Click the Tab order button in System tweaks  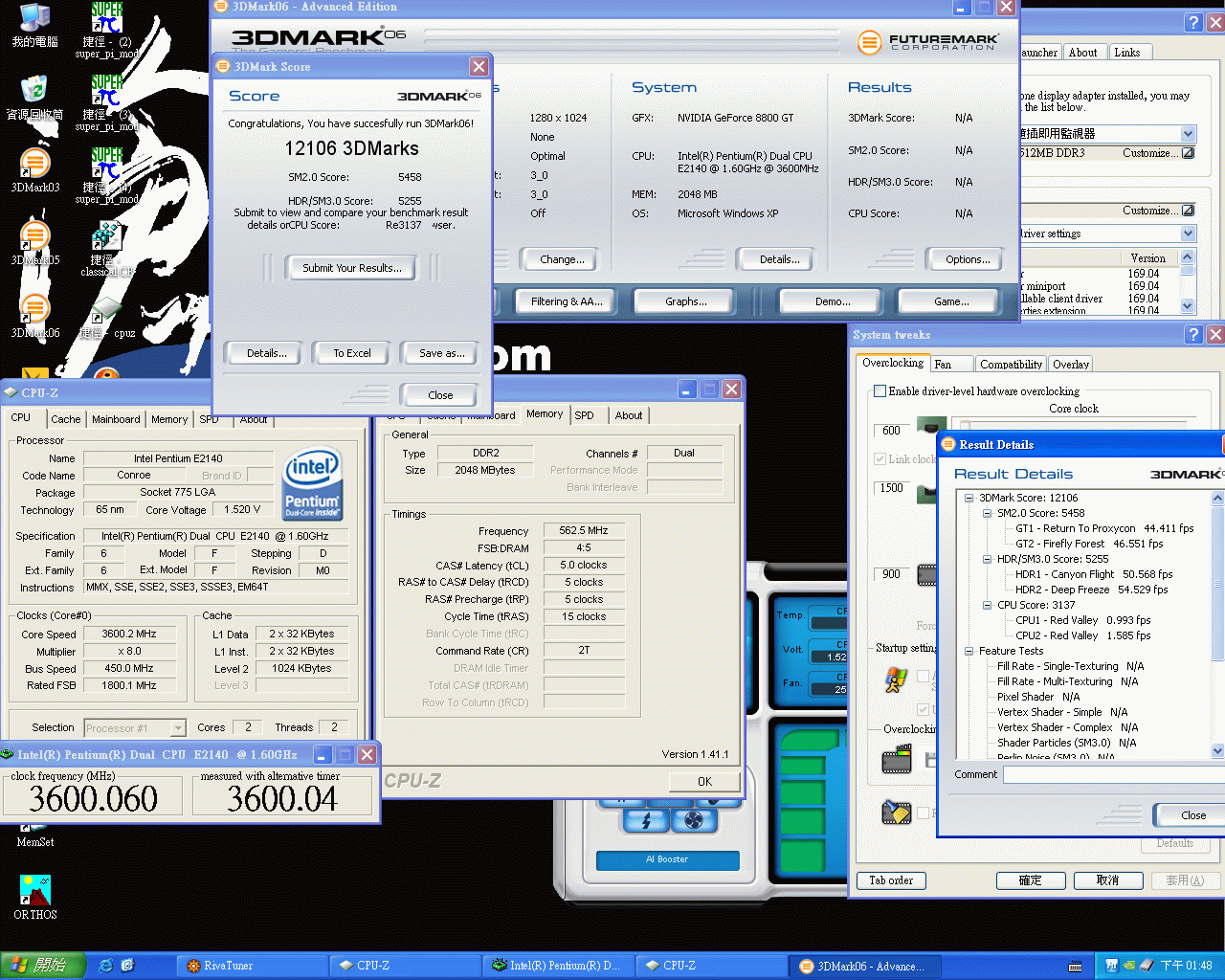tap(891, 880)
